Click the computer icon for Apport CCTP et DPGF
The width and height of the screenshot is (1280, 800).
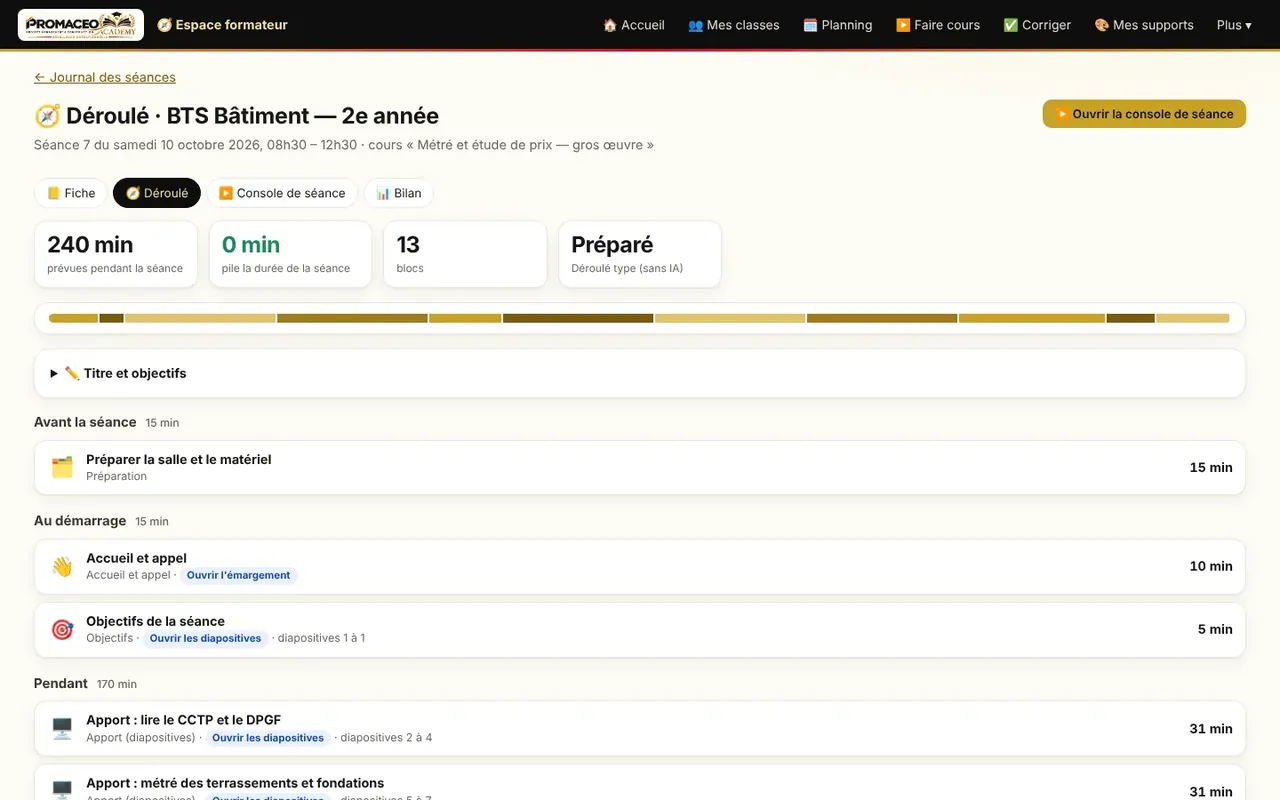coord(62,728)
